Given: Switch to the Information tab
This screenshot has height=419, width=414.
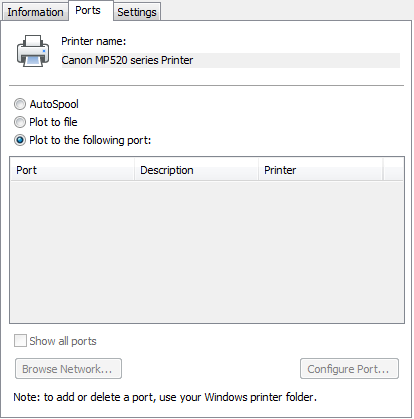Looking at the screenshot, I should coord(35,12).
